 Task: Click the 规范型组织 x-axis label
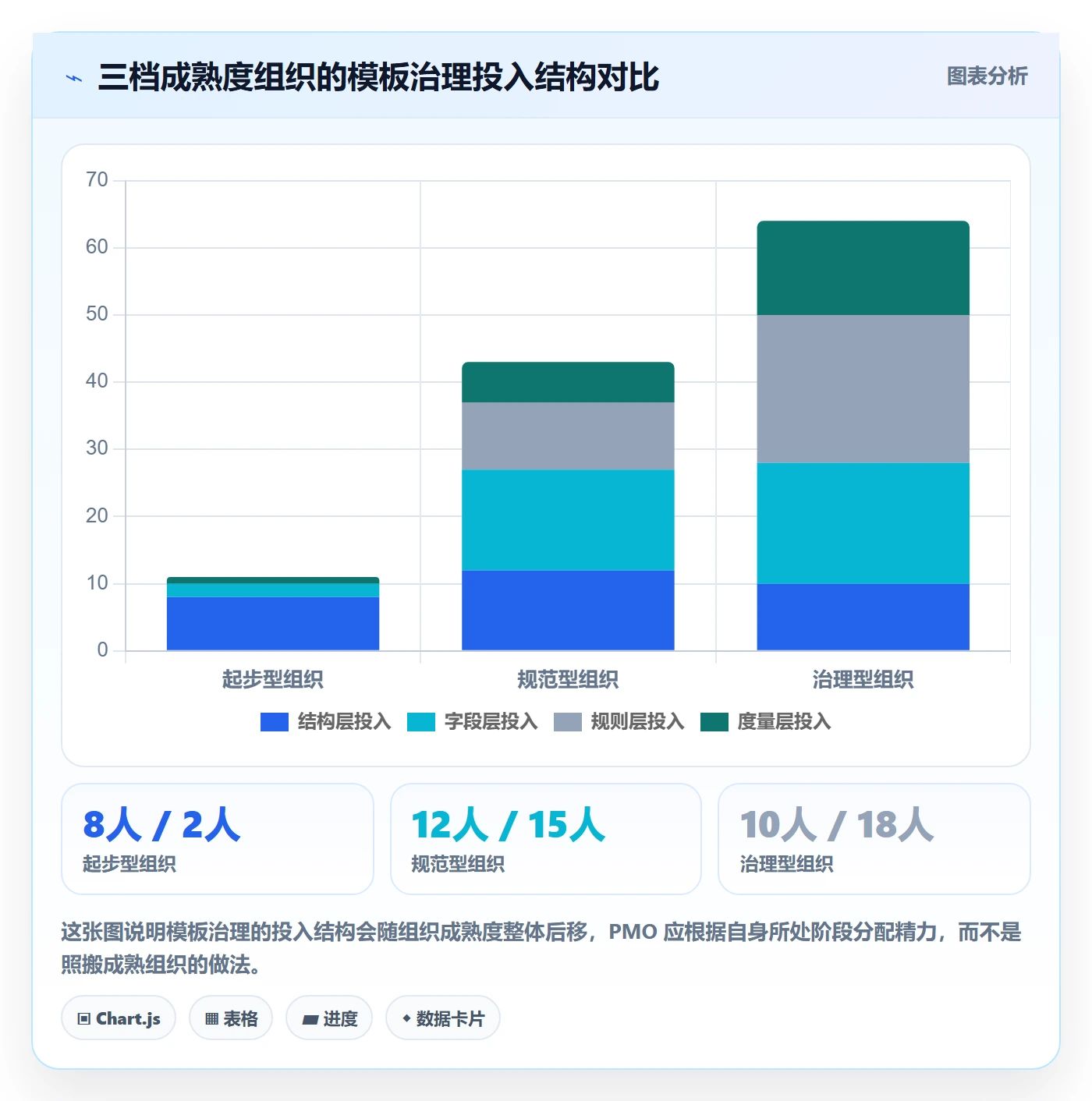click(x=568, y=679)
